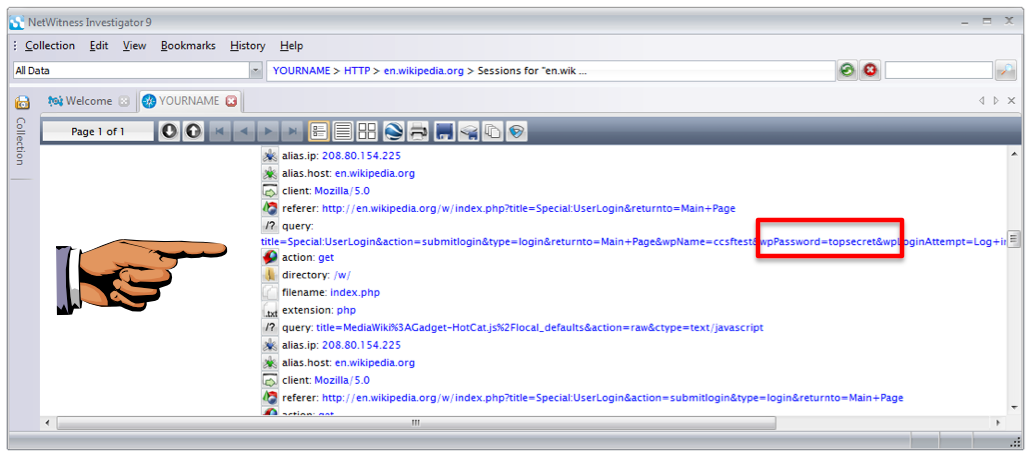Screen dimensions: 1031x457
Task: Switch to plain lines list view icon
Action: (343, 132)
